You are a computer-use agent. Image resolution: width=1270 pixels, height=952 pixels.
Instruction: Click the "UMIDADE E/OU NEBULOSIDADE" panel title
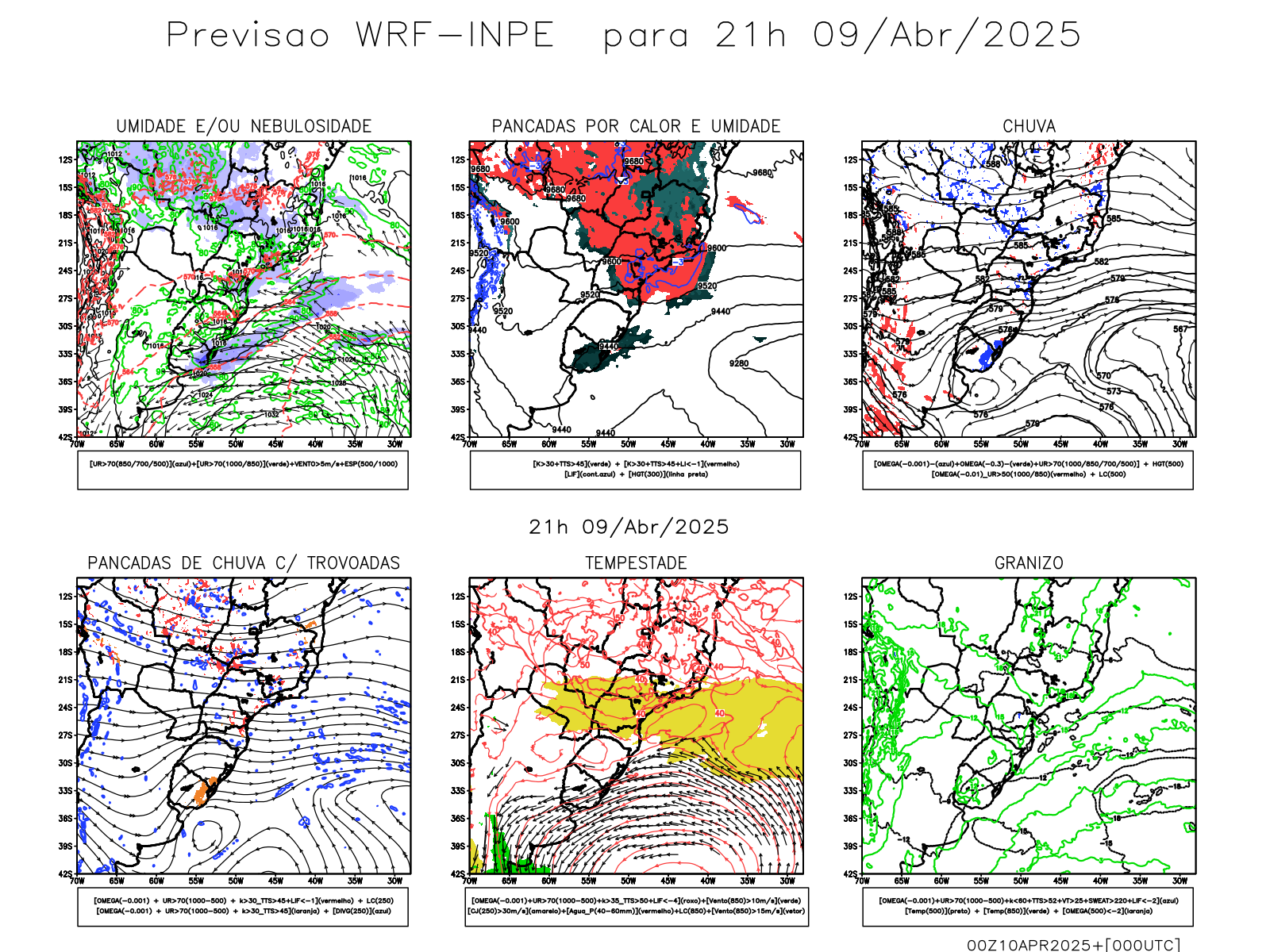click(244, 126)
